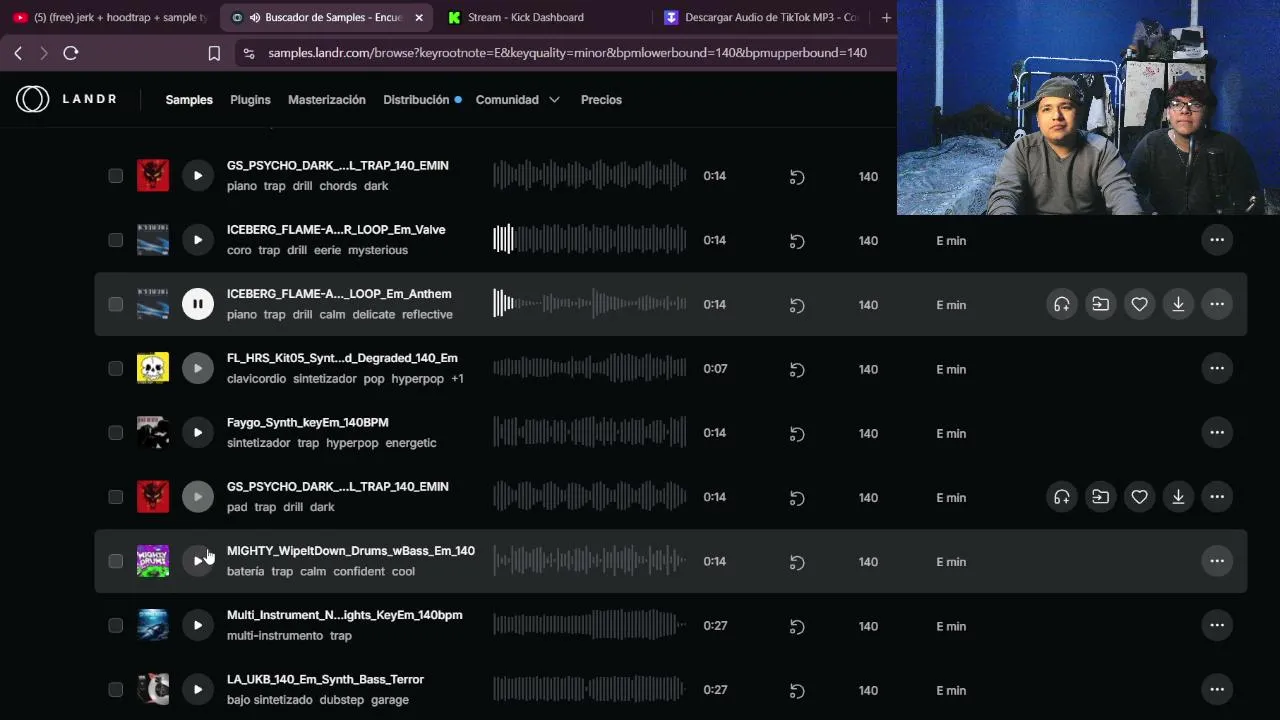
Task: Seek within the ICEBERG Em_Anthem waveform
Action: (x=590, y=304)
